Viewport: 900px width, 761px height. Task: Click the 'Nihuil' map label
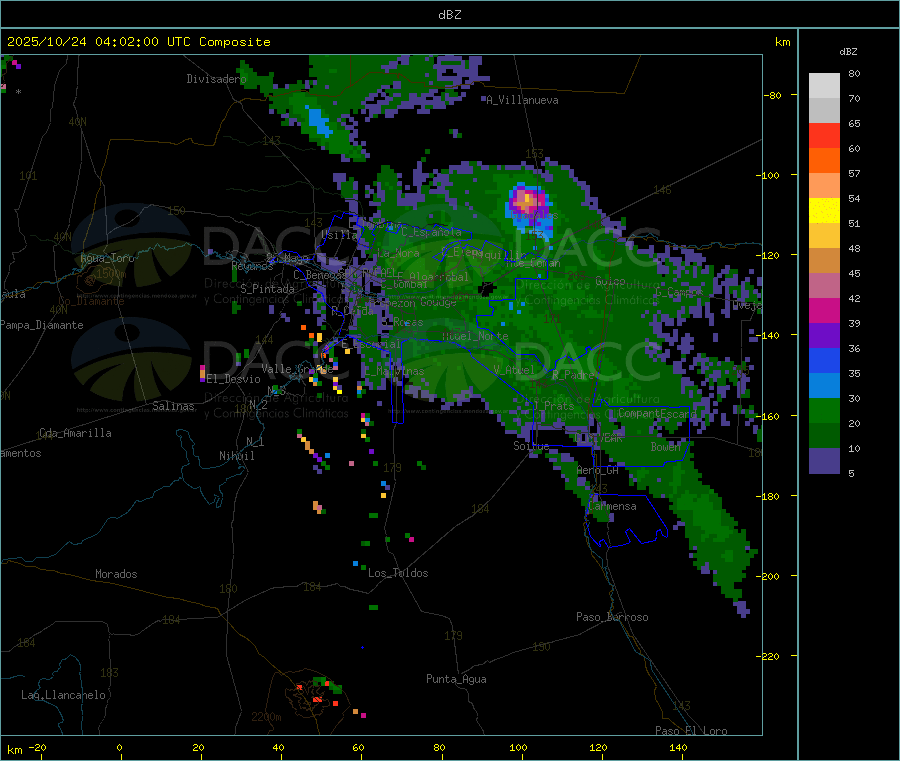click(236, 456)
